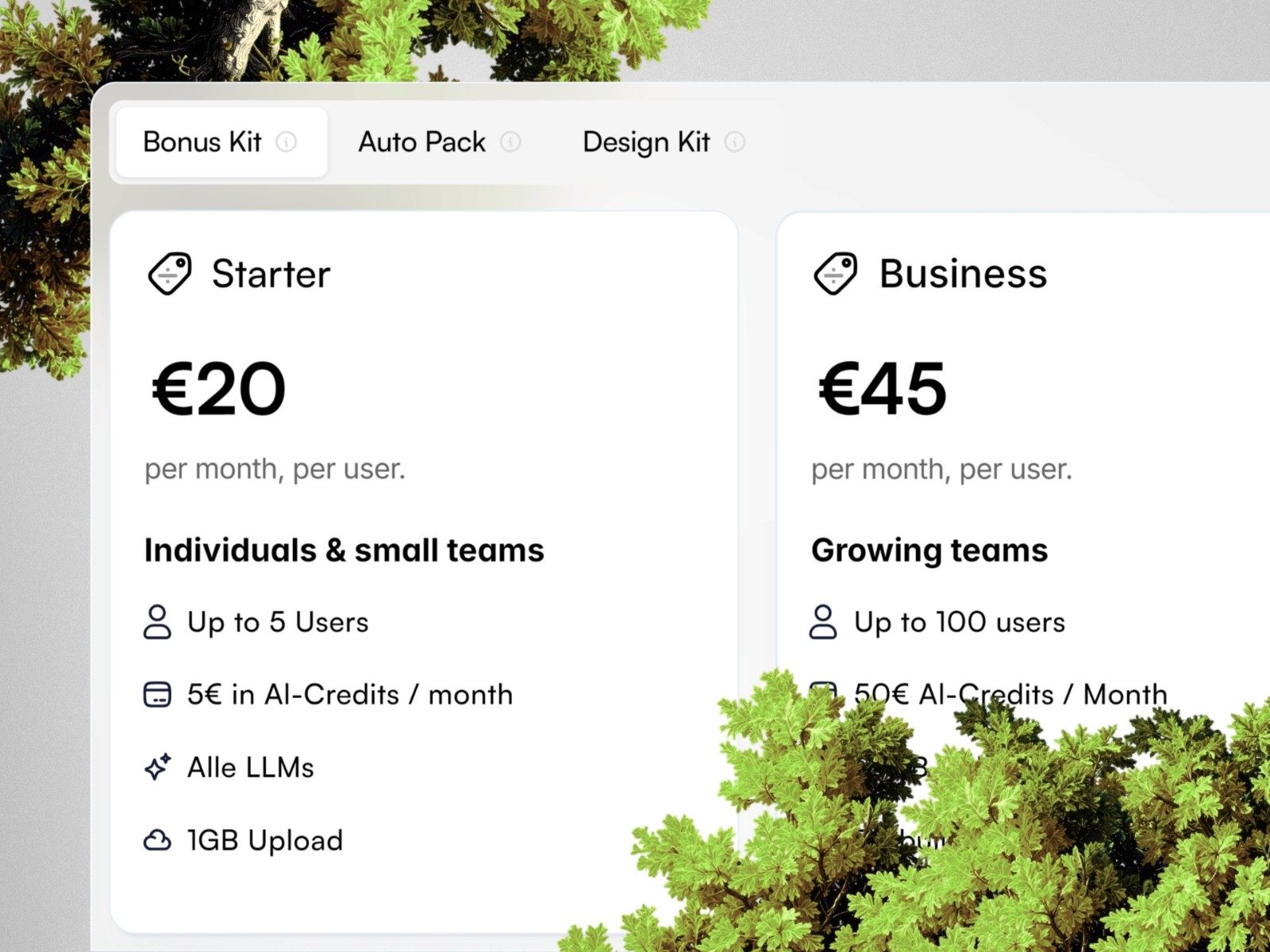Click the Alle LLMs feature text

(x=251, y=767)
